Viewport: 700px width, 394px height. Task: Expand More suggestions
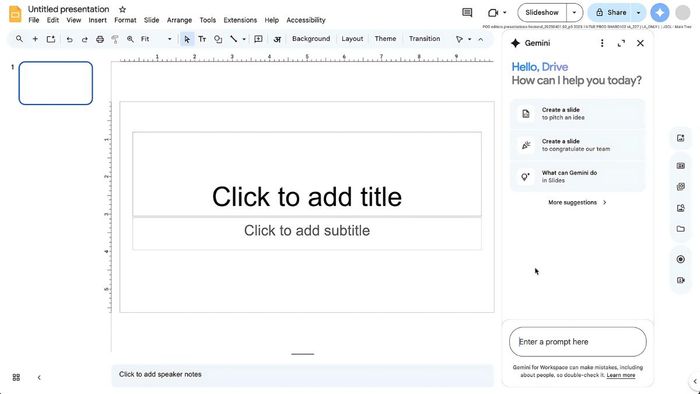(x=577, y=203)
